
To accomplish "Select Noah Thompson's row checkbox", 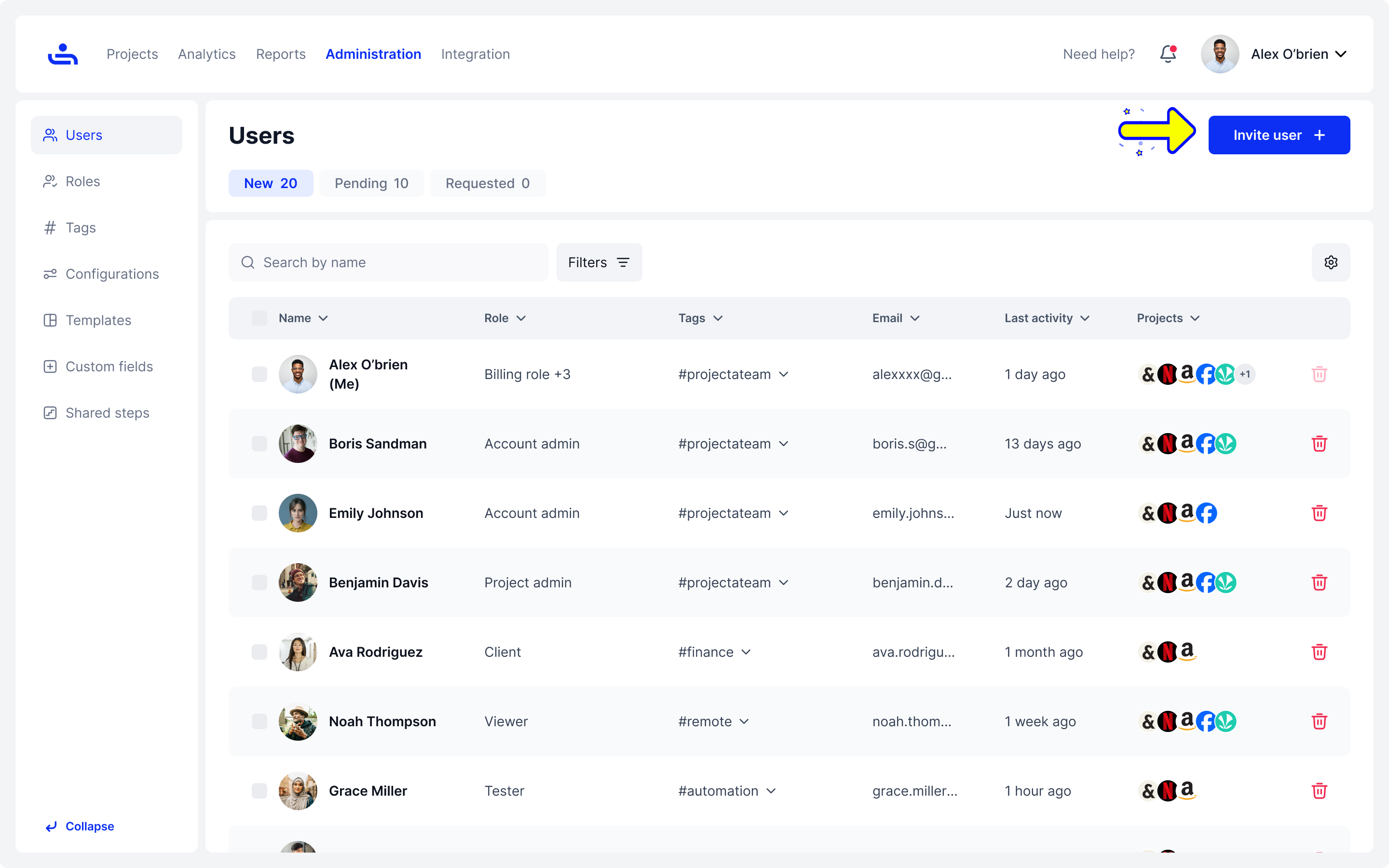I will pyautogui.click(x=259, y=721).
